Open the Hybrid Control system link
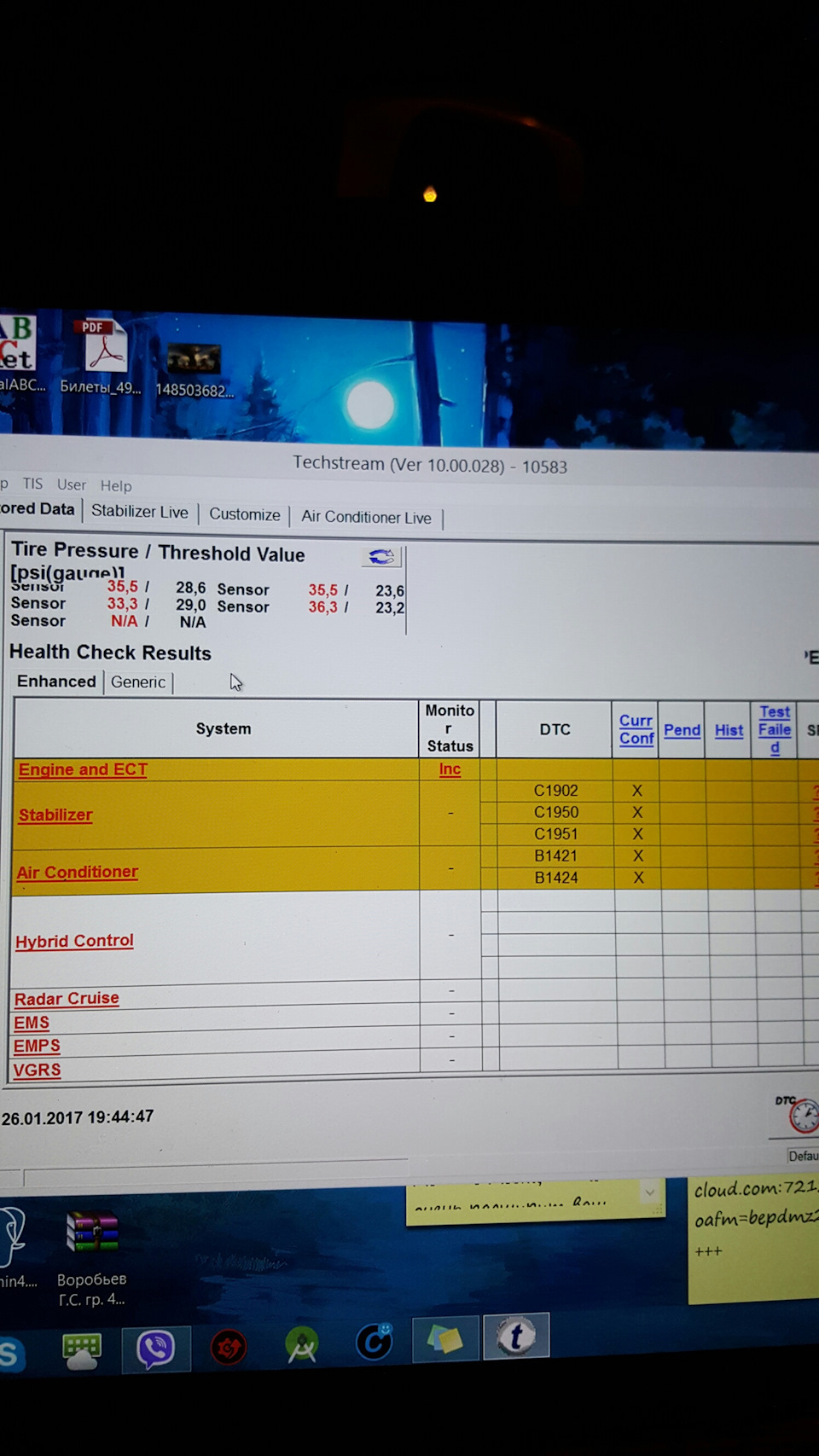Viewport: 819px width, 1456px height. point(74,940)
